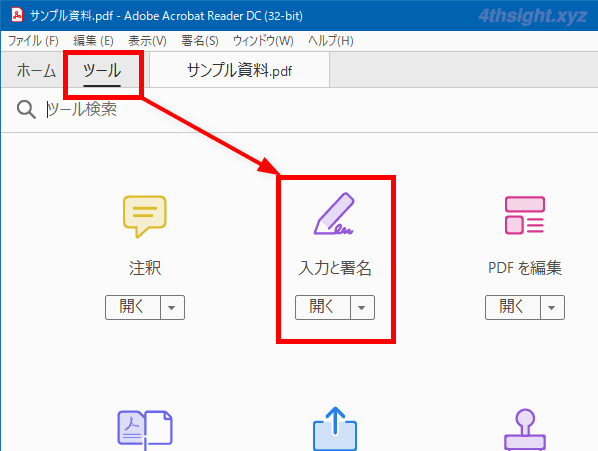Switch to the ホーム tab
Viewport: 598px width, 451px height.
click(36, 71)
